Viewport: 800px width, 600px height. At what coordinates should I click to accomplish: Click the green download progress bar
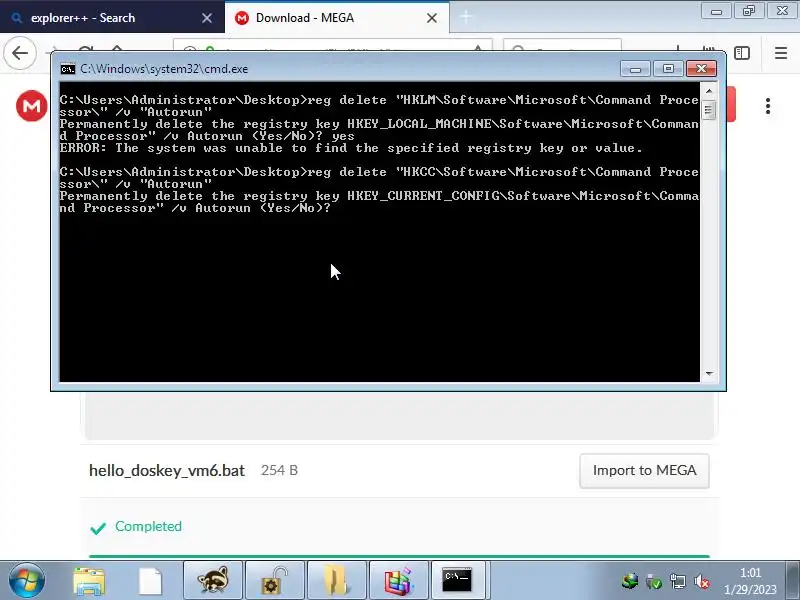tap(399, 556)
